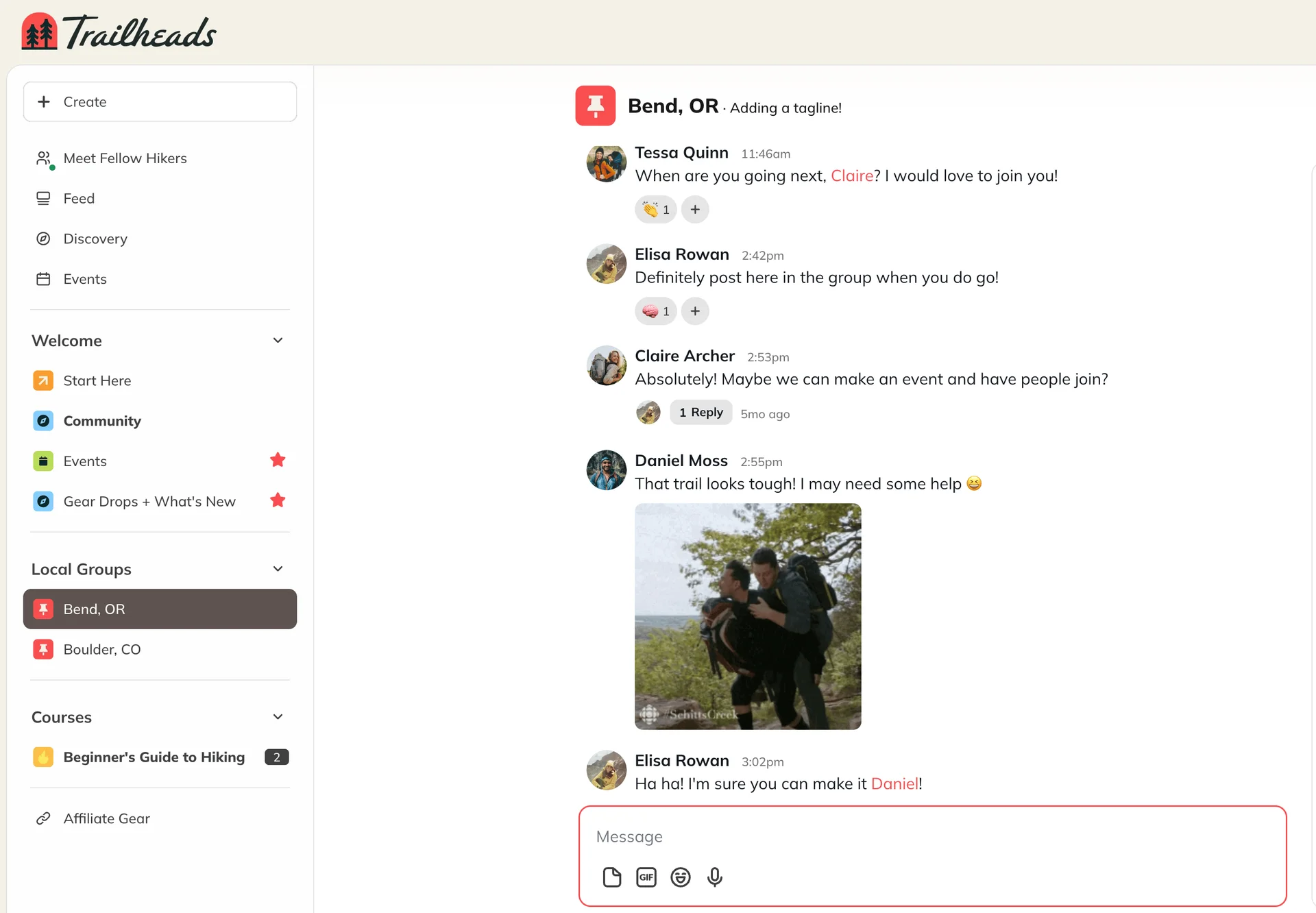Open top Events navigation item
This screenshot has width=1316, height=913.
160,279
